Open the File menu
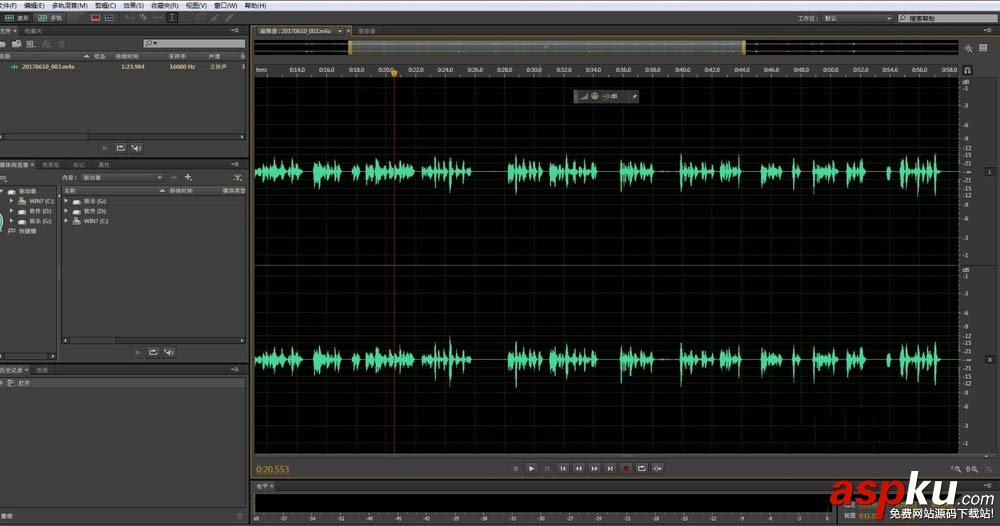 (8, 5)
